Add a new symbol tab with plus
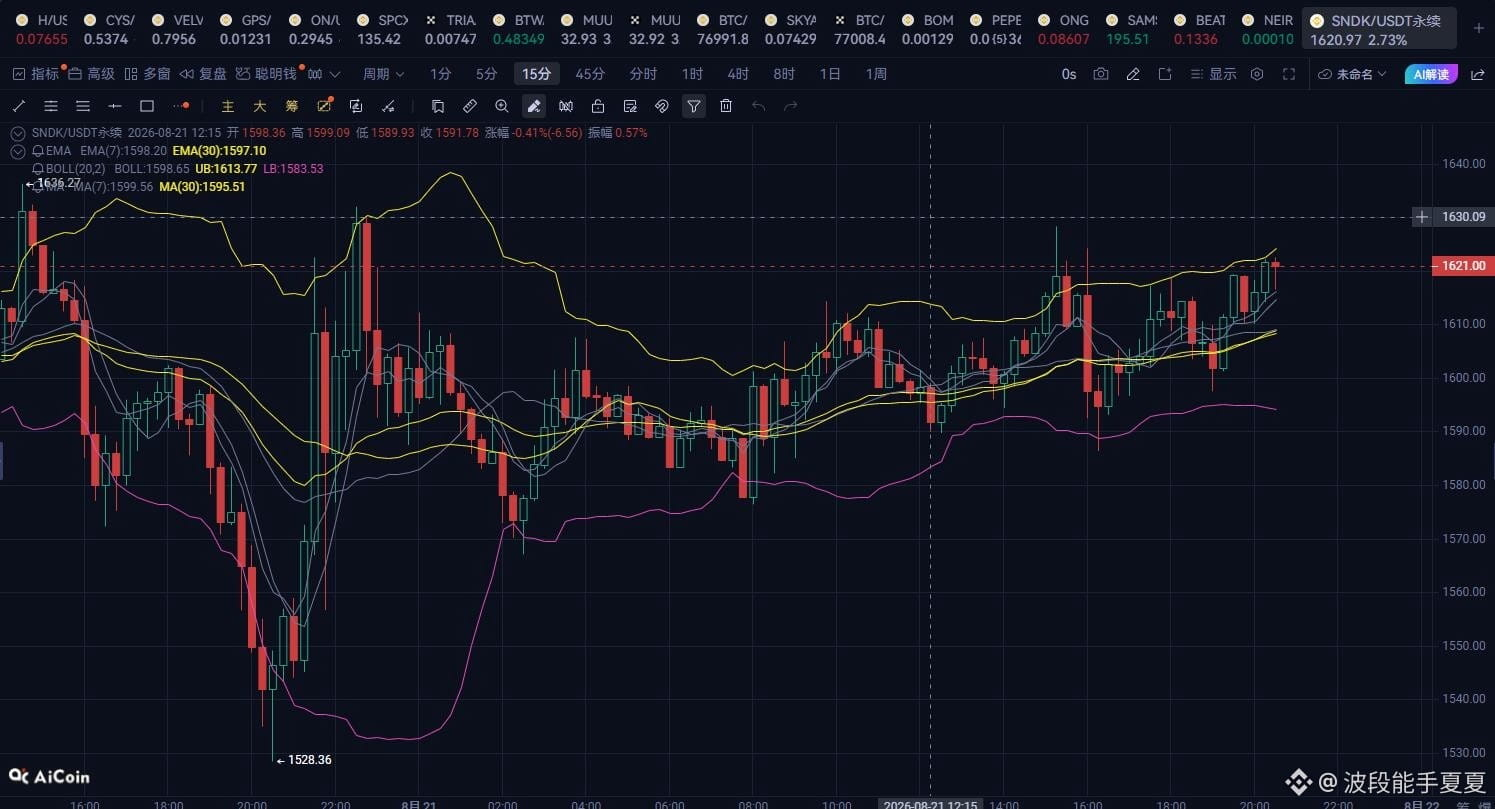This screenshot has width=1495, height=809. click(1479, 28)
